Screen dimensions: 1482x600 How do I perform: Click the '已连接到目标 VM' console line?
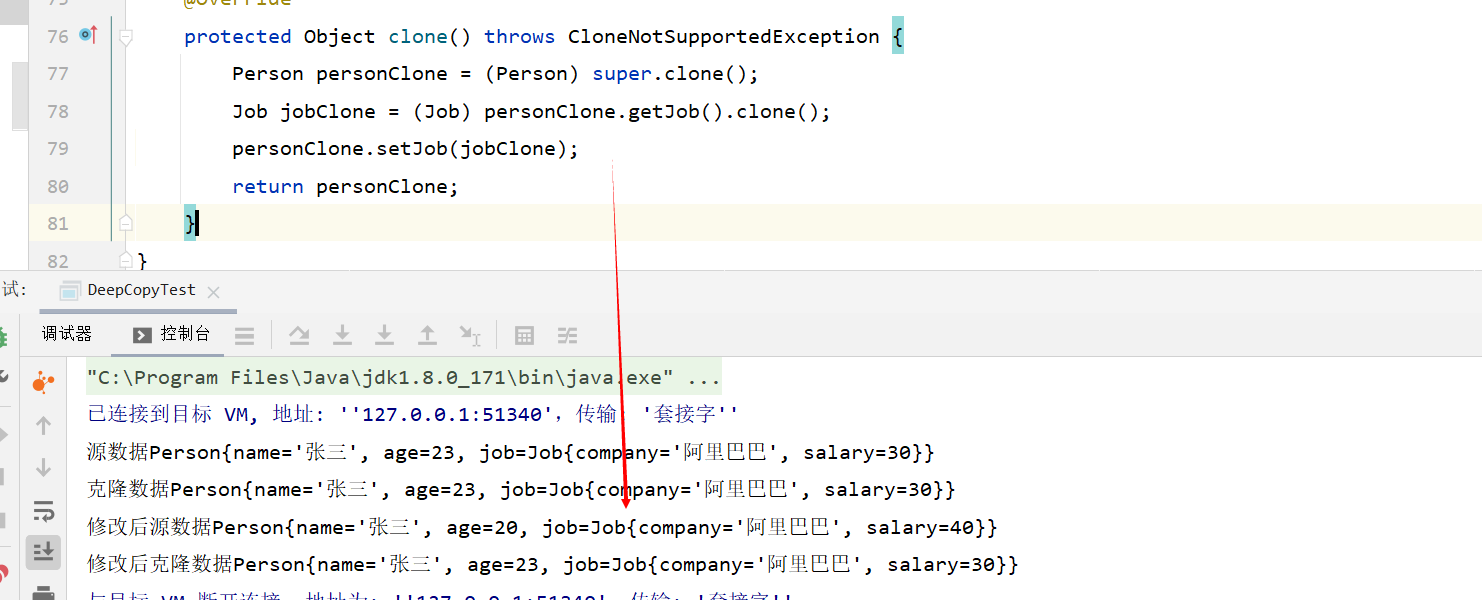[x=413, y=415]
